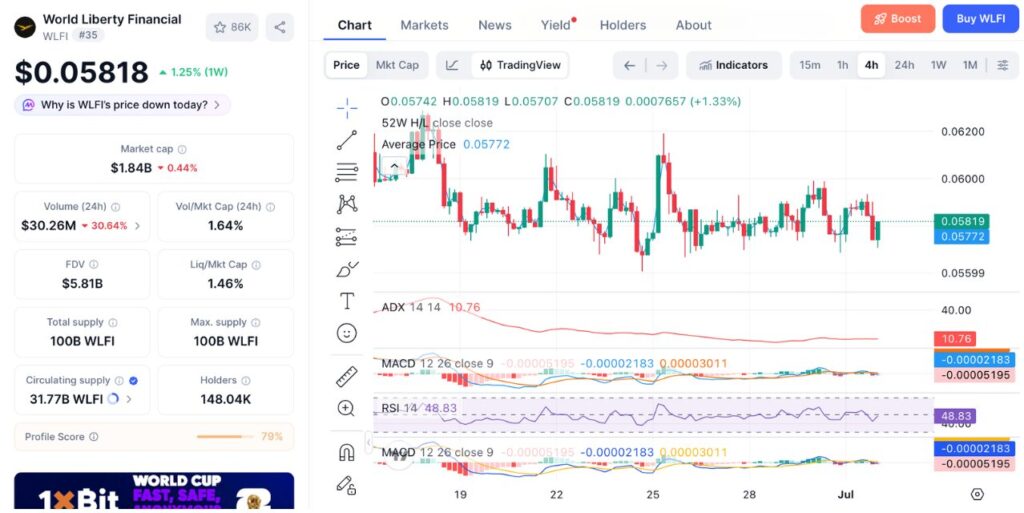Expand the Volume 24h details chevron

pos(136,226)
